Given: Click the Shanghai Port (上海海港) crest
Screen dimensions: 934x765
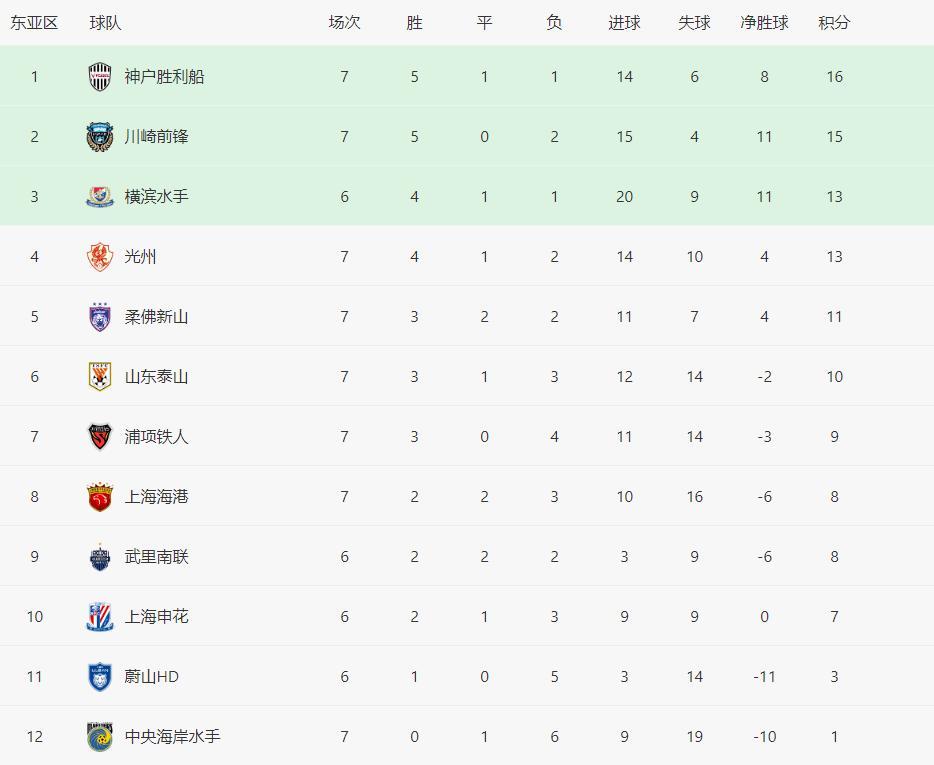Looking at the screenshot, I should click(x=100, y=497).
